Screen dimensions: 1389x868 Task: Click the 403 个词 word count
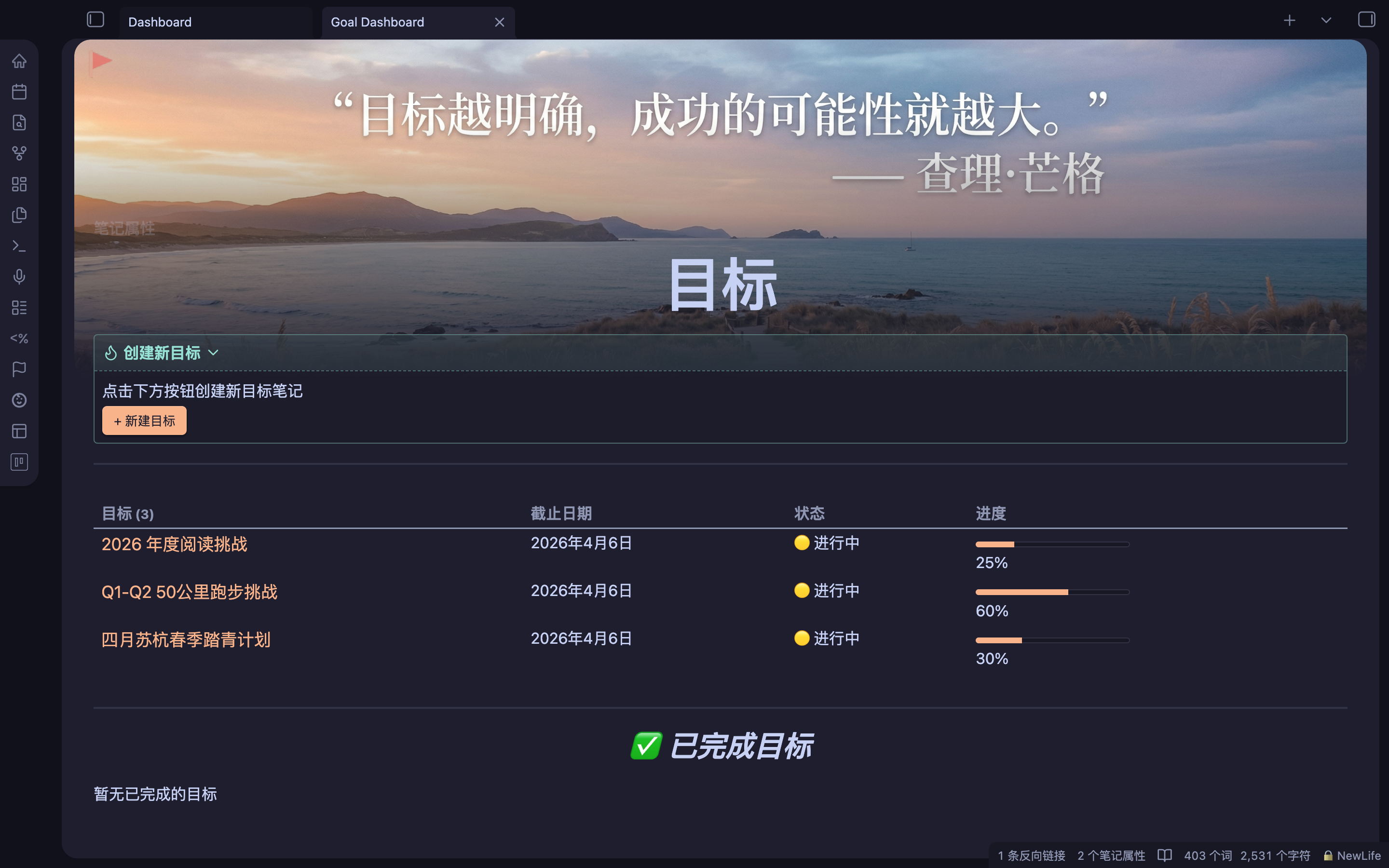[1208, 855]
